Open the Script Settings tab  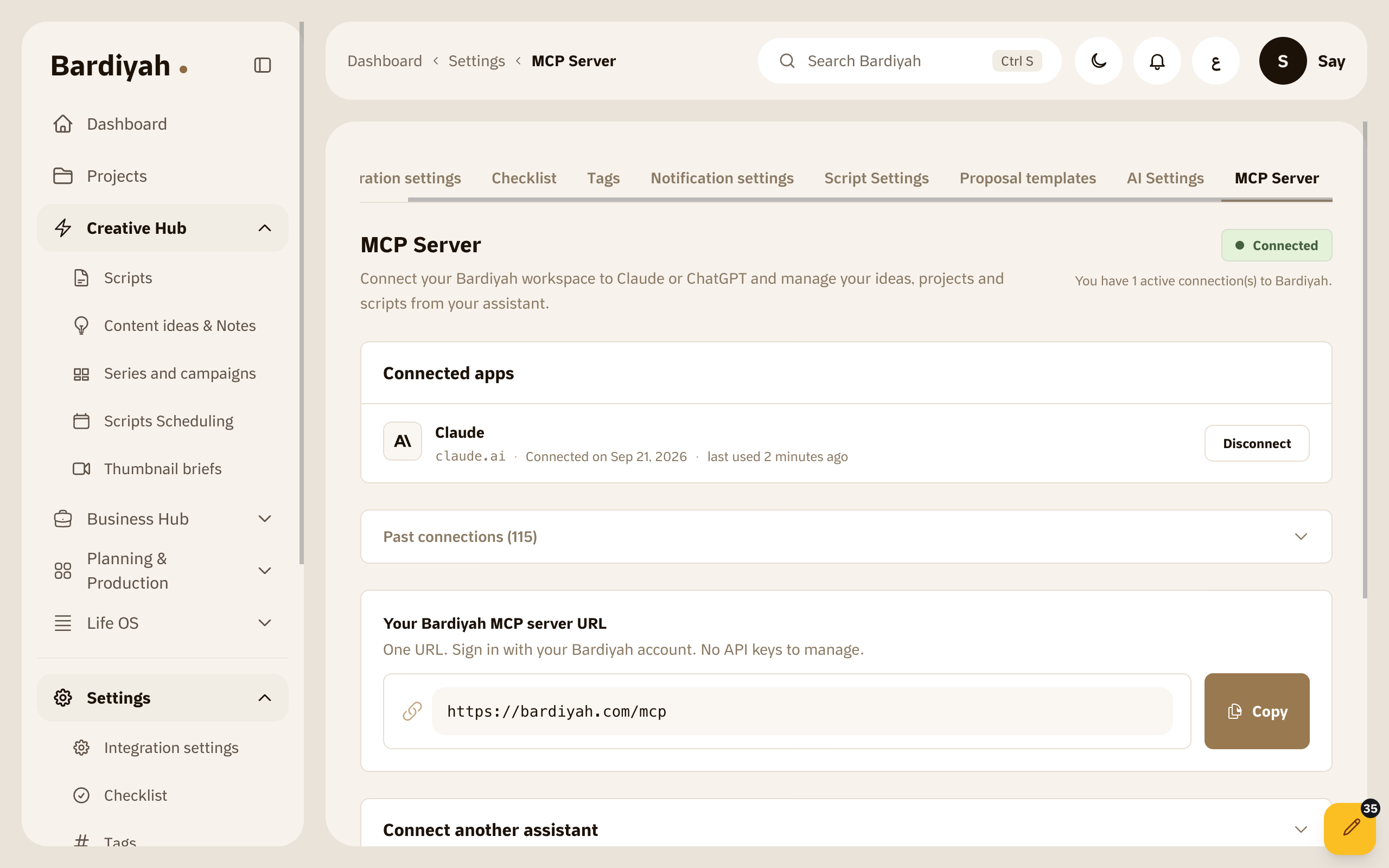[x=876, y=178]
